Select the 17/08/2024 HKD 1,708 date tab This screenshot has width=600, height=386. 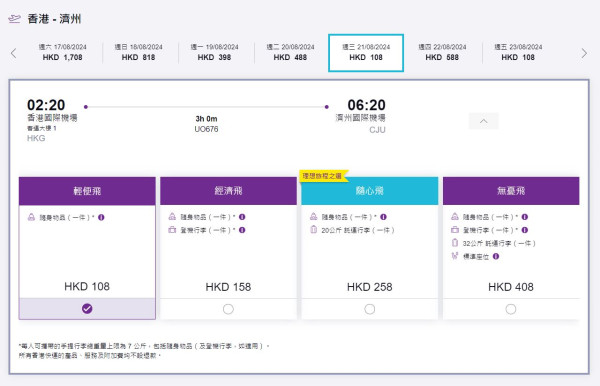tap(62, 52)
